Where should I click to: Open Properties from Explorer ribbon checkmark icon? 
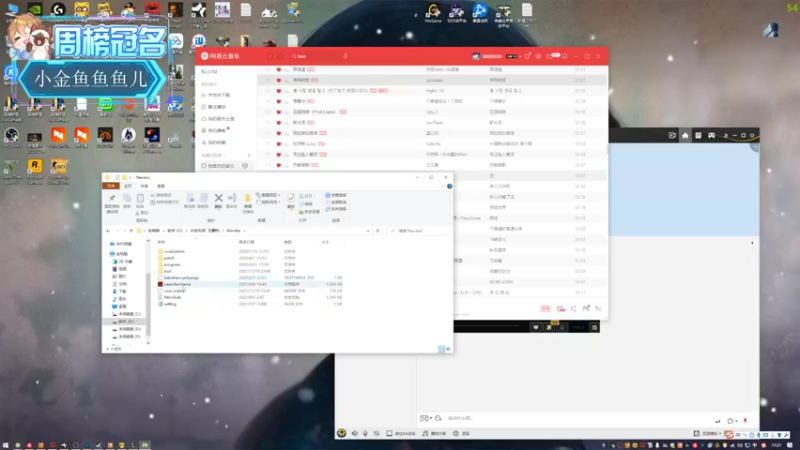[290, 200]
